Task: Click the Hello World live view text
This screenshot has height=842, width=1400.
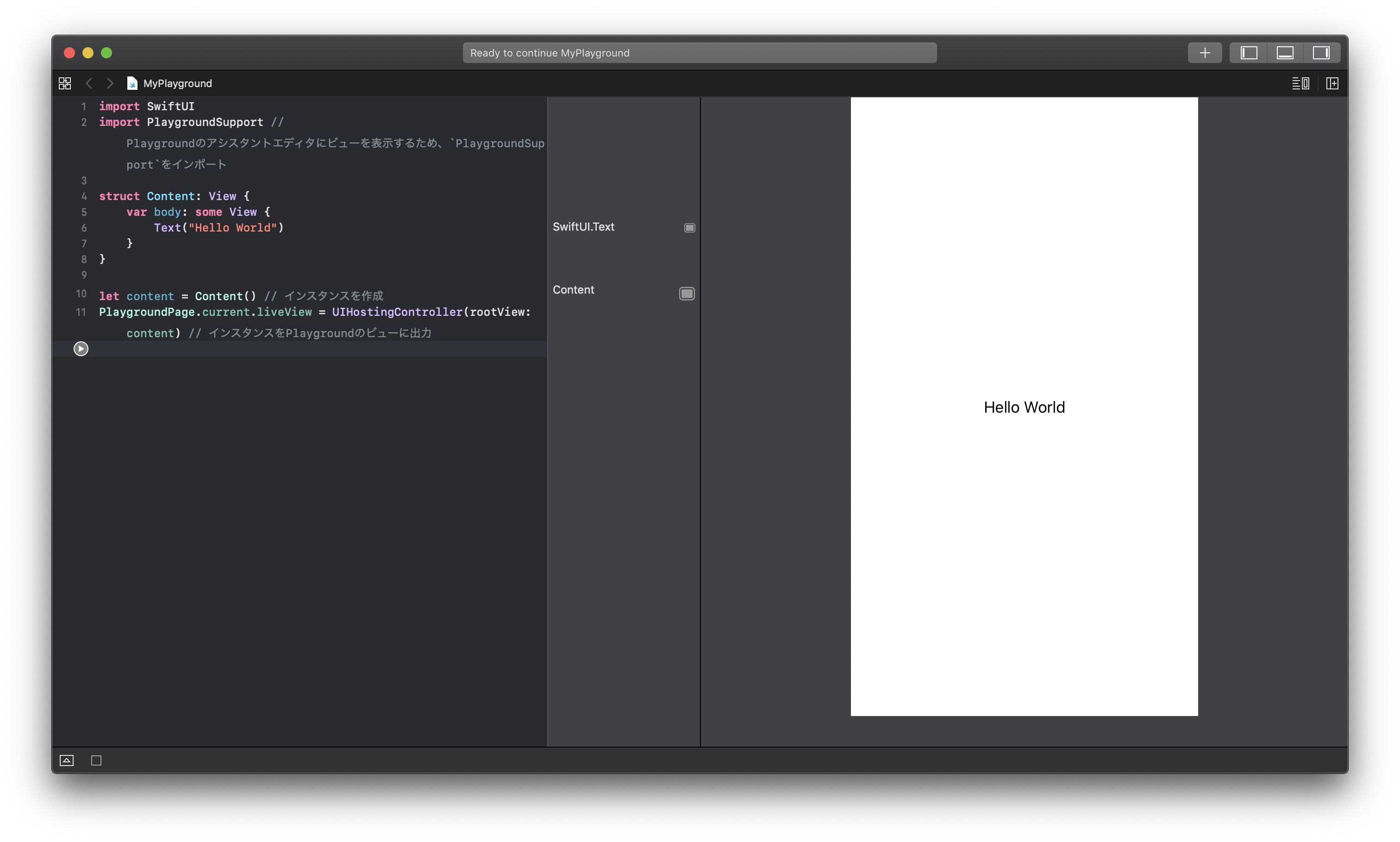Action: (1024, 407)
